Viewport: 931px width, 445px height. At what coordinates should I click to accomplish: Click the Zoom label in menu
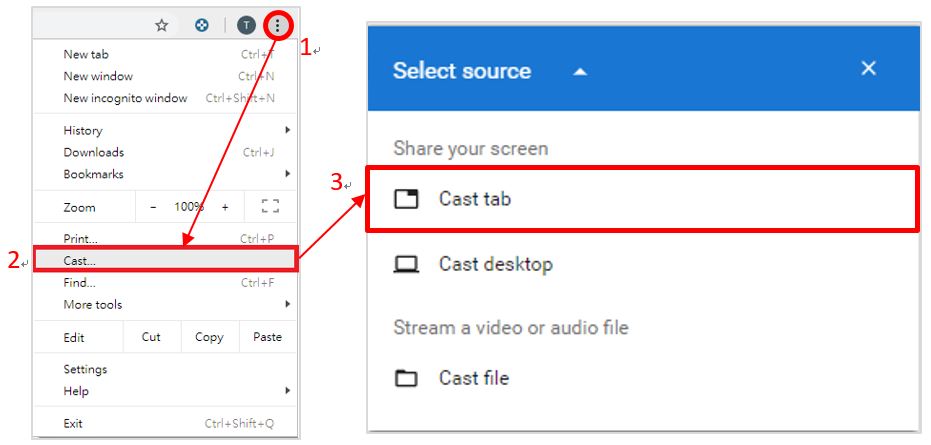80,207
